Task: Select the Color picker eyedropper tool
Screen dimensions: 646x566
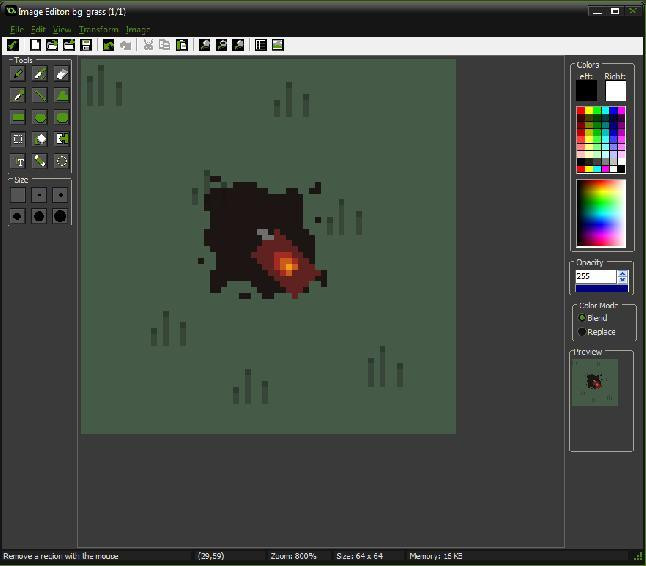Action: 17,96
